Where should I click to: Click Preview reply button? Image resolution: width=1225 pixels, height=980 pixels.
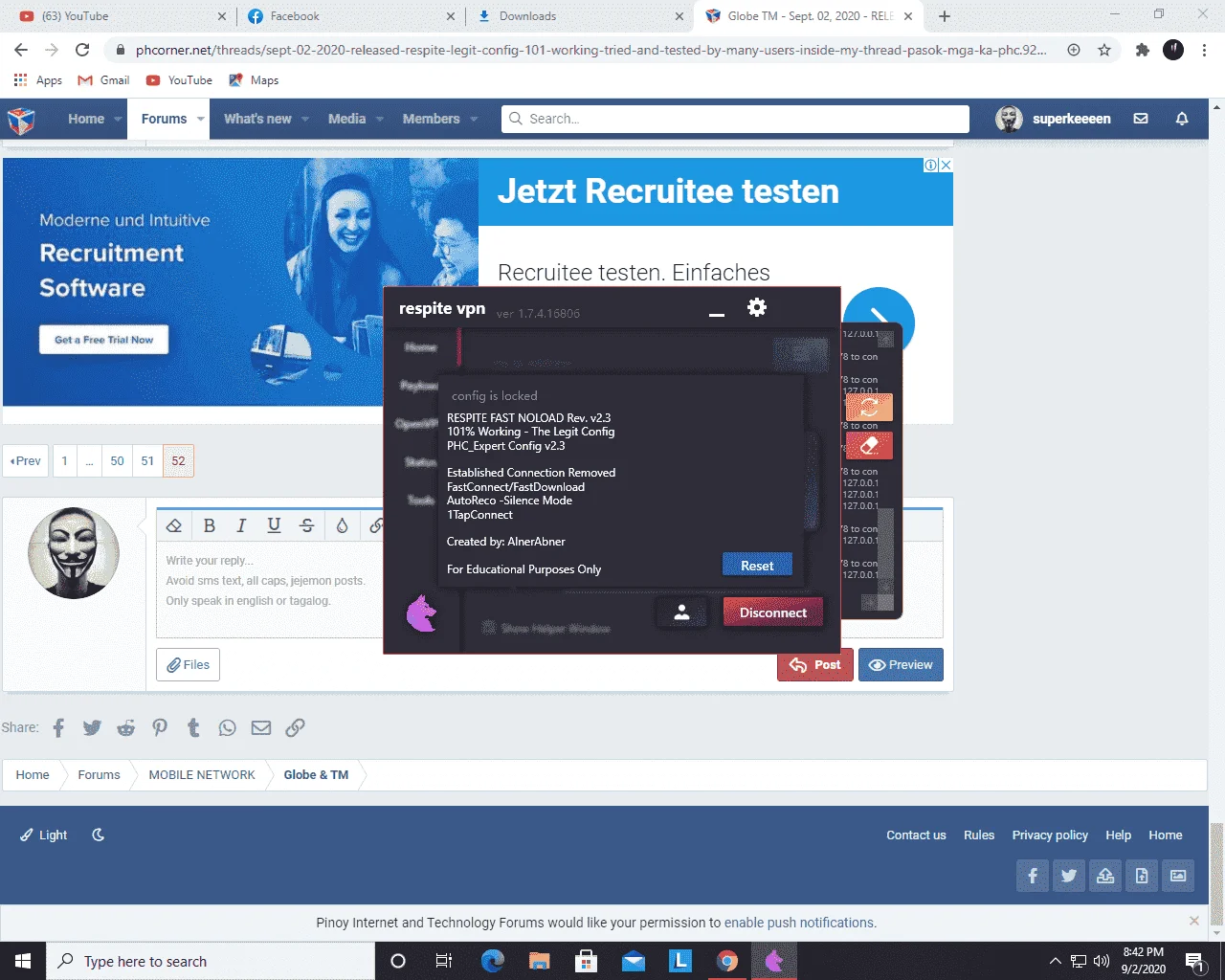point(901,665)
